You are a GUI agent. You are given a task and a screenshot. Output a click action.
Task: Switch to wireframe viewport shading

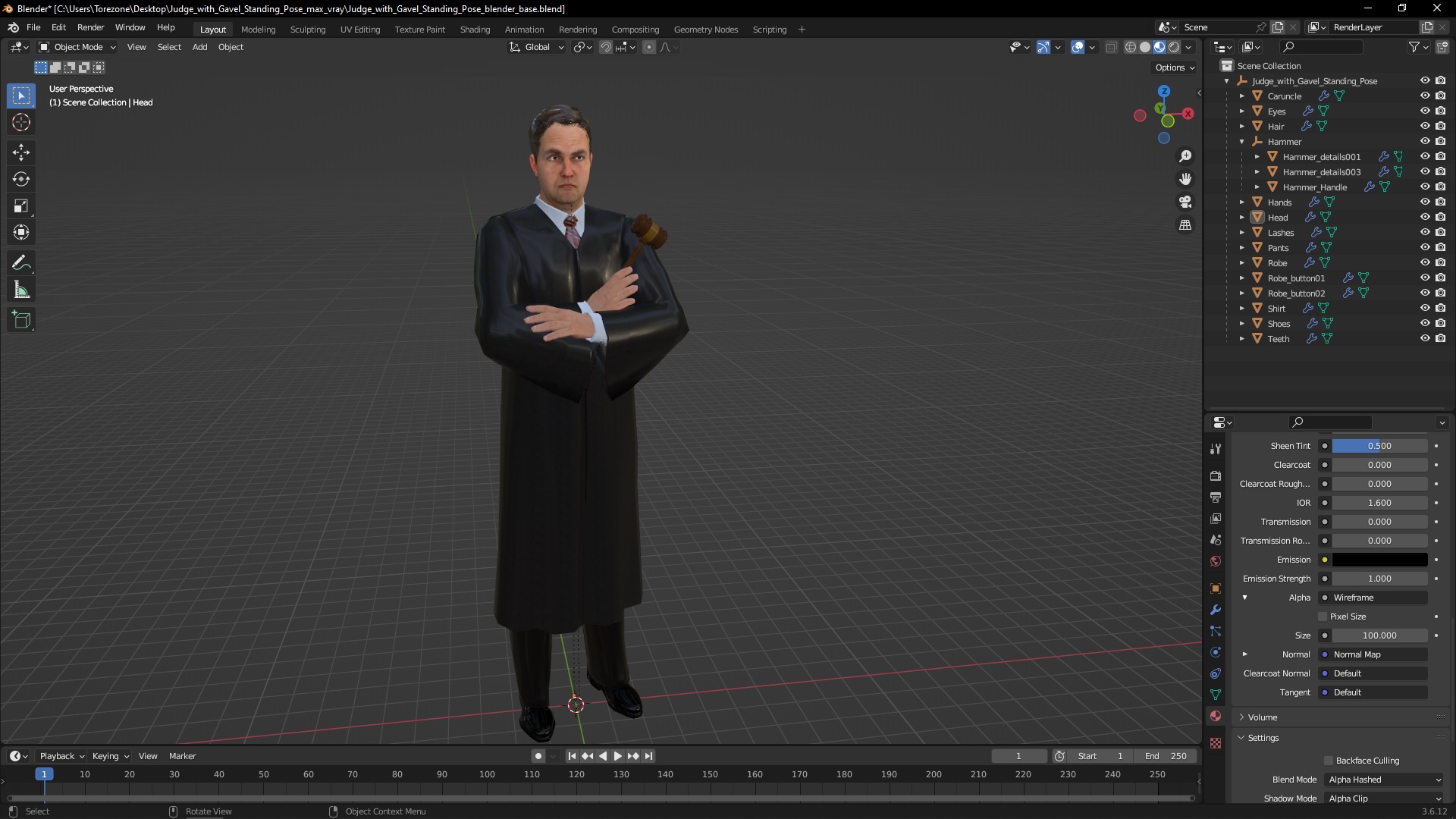coord(1131,47)
